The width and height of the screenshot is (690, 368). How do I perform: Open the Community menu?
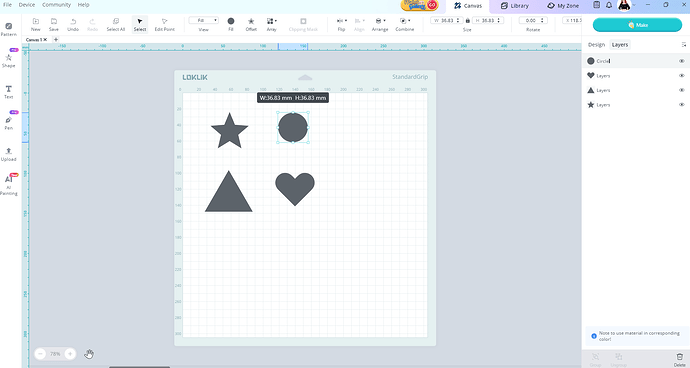56,5
